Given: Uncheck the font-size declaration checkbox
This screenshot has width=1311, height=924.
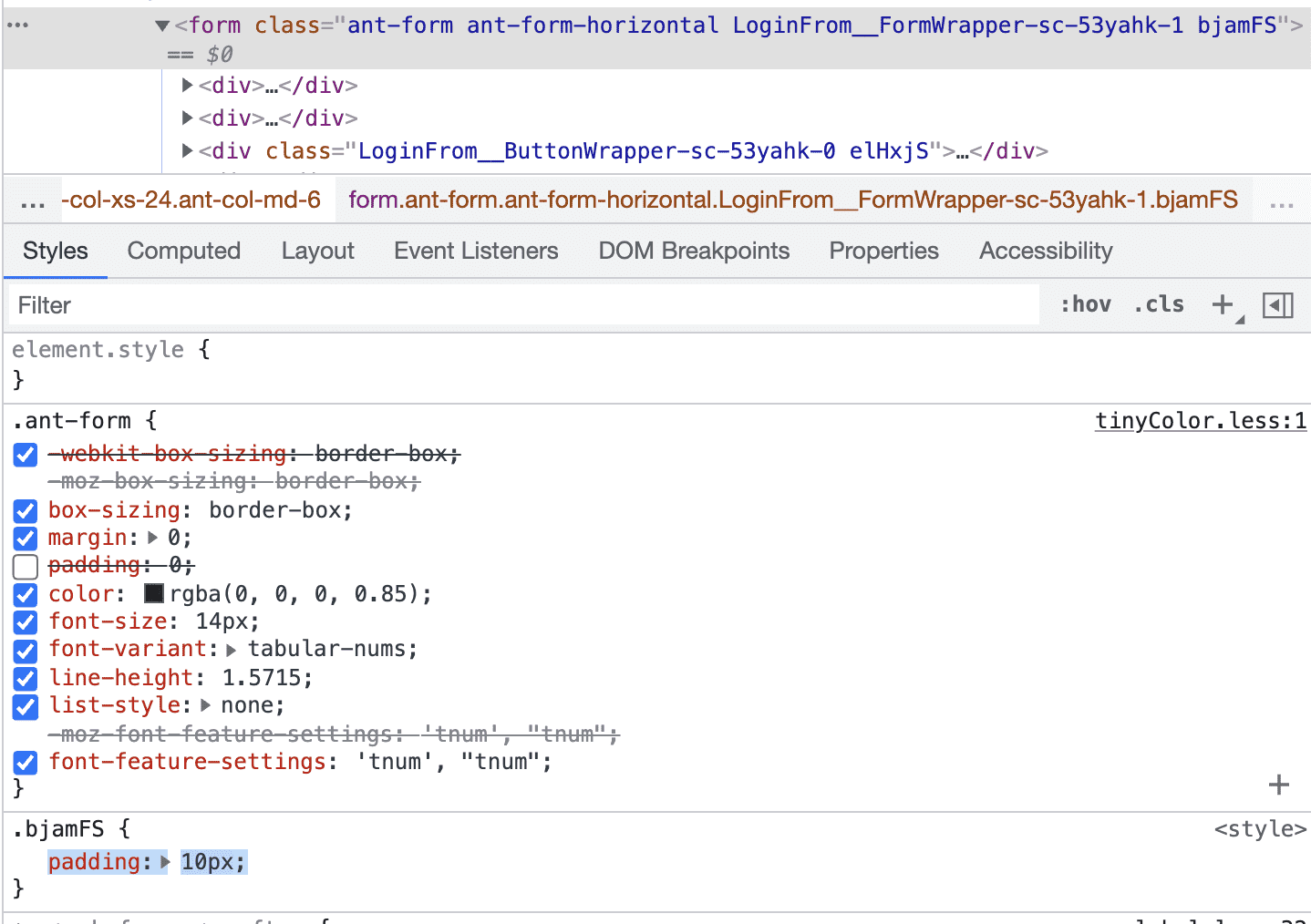Looking at the screenshot, I should click(x=26, y=622).
